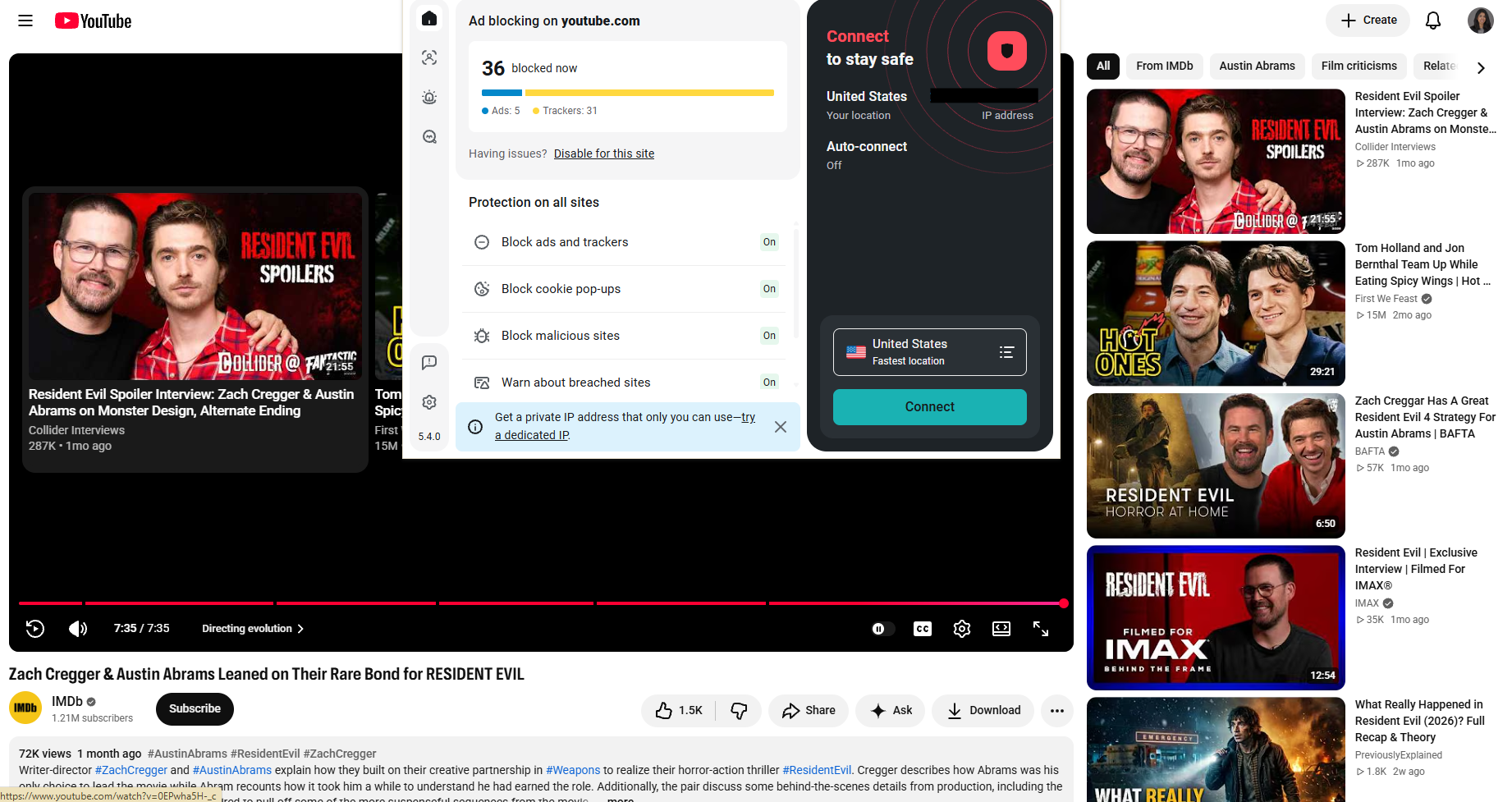Open the extension feedback chat icon
This screenshot has height=802, width=1512.
429,362
